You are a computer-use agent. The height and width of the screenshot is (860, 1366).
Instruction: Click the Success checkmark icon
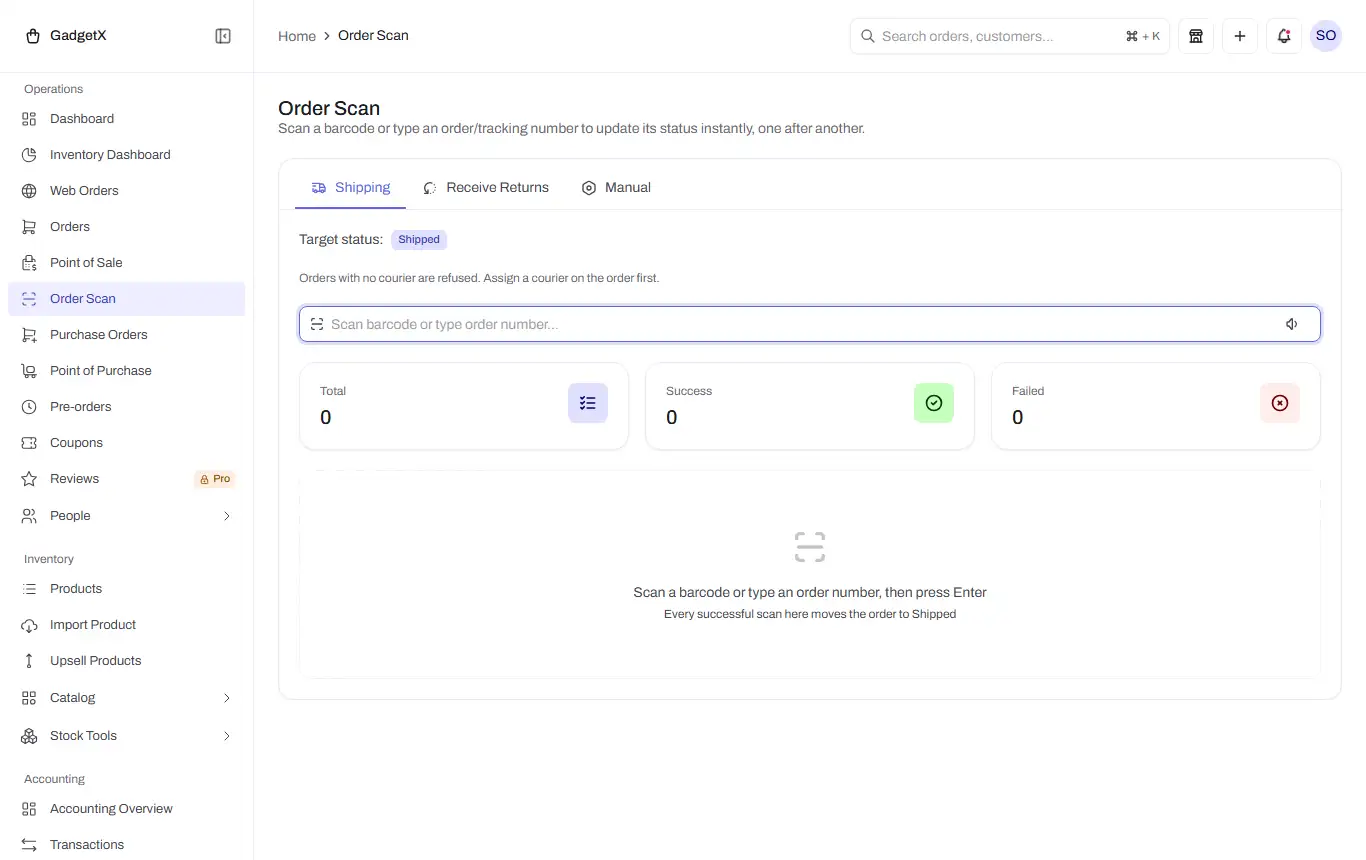click(934, 403)
